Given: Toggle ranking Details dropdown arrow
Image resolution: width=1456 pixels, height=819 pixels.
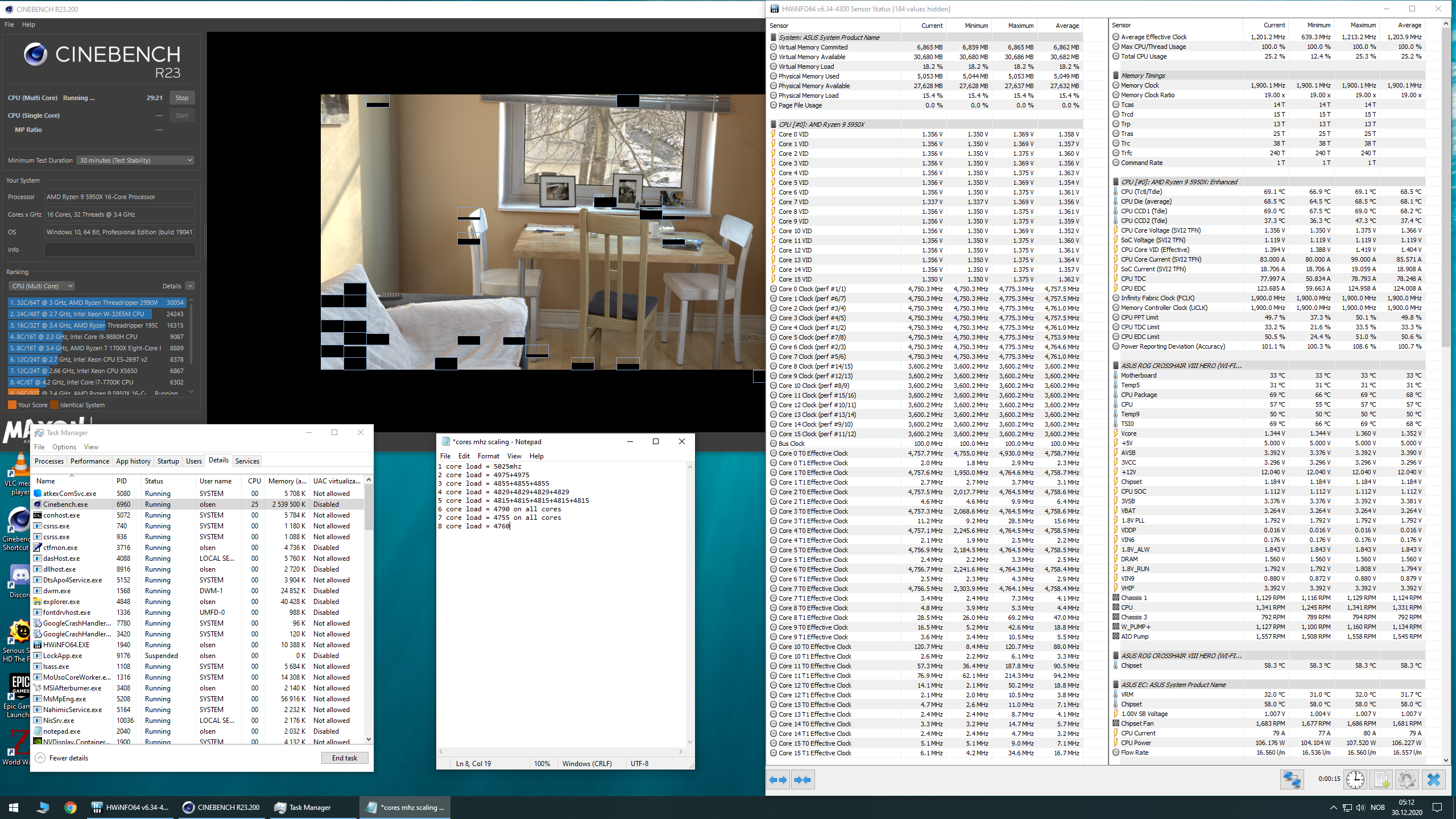Looking at the screenshot, I should coord(191,286).
